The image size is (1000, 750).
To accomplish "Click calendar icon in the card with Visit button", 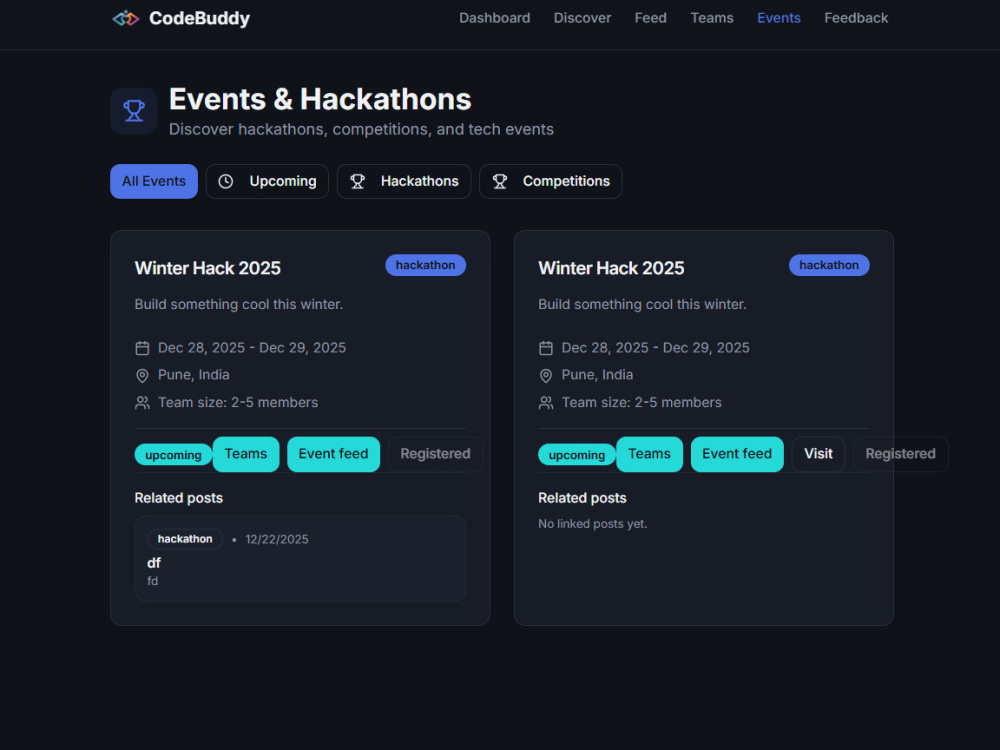I will [546, 348].
